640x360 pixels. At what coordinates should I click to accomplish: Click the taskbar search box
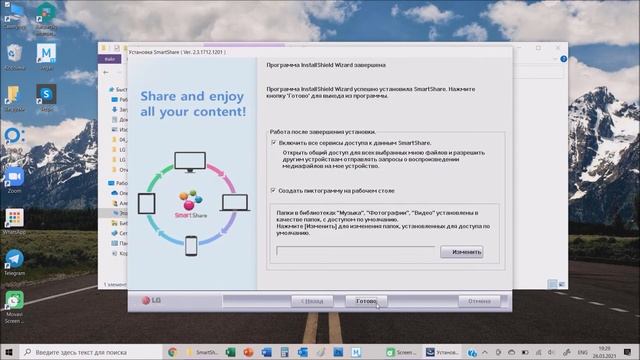[91, 352]
